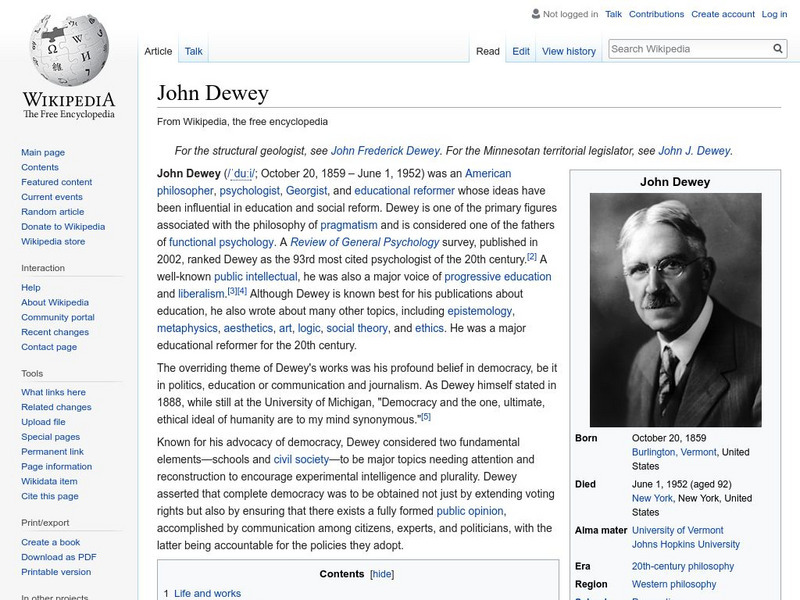This screenshot has width=800, height=600.
Task: Open the Wikipedia store link
Action: click(x=53, y=241)
